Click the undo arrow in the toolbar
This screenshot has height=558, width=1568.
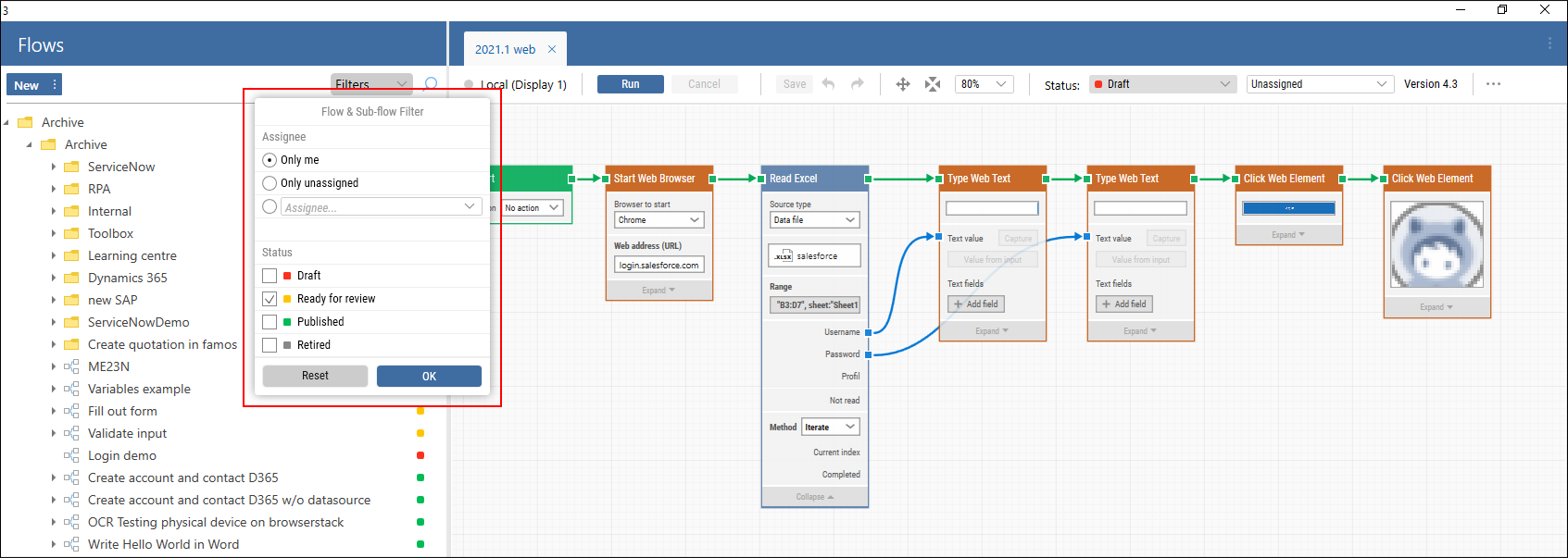point(828,84)
